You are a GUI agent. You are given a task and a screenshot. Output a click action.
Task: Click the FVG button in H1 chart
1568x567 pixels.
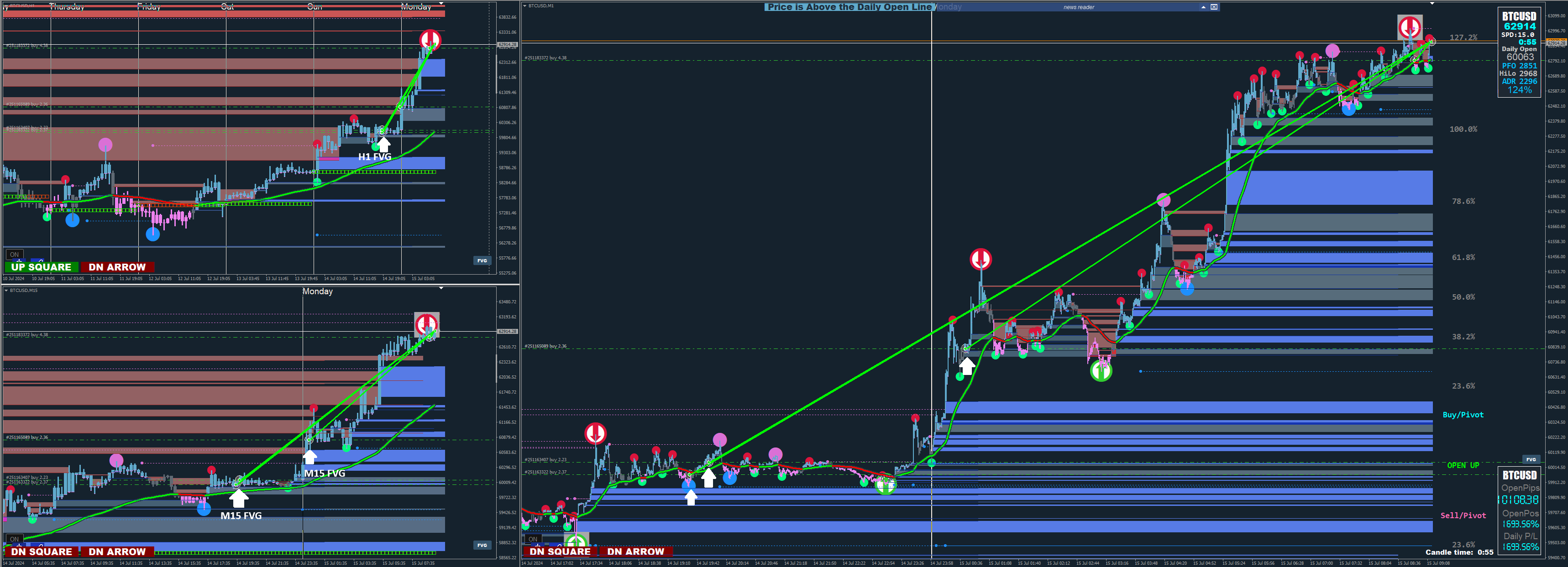click(x=482, y=260)
